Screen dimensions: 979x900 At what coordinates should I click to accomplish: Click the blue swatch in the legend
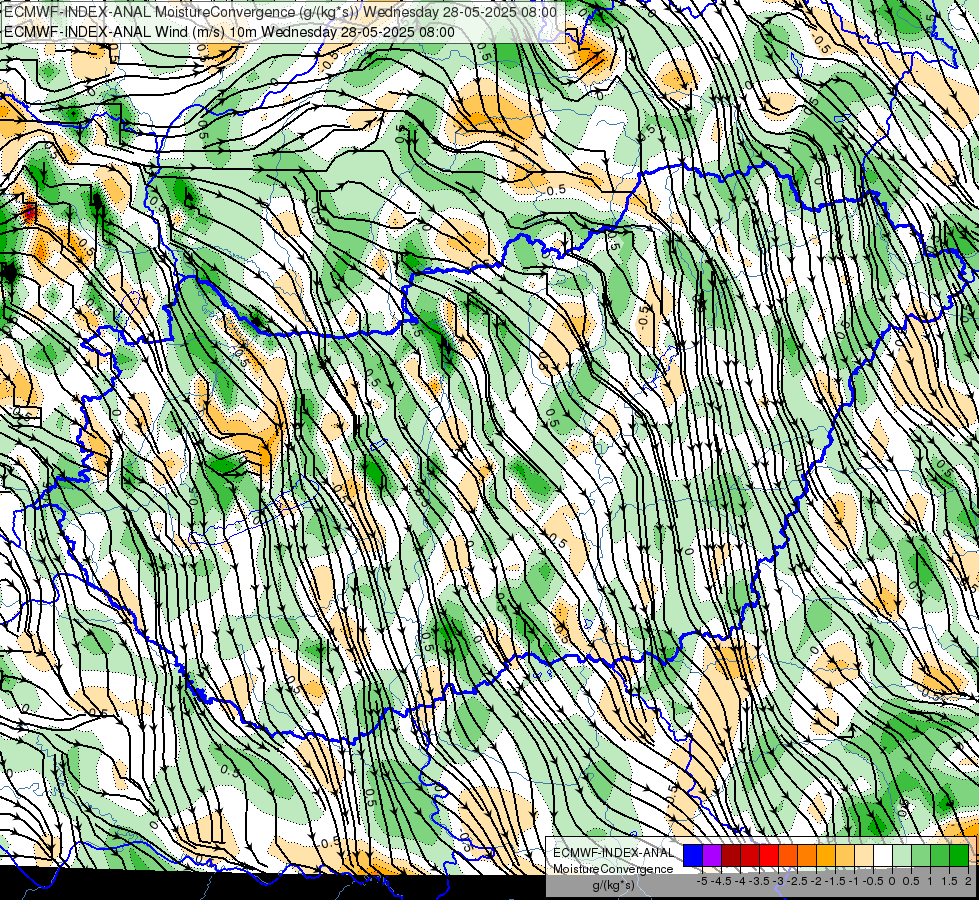693,856
